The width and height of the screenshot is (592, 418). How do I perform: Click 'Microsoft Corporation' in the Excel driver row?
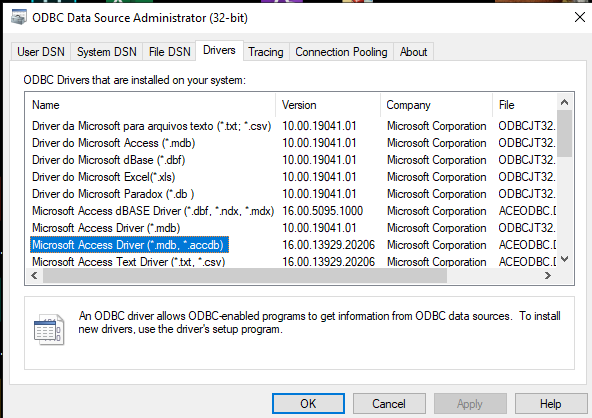[436, 177]
